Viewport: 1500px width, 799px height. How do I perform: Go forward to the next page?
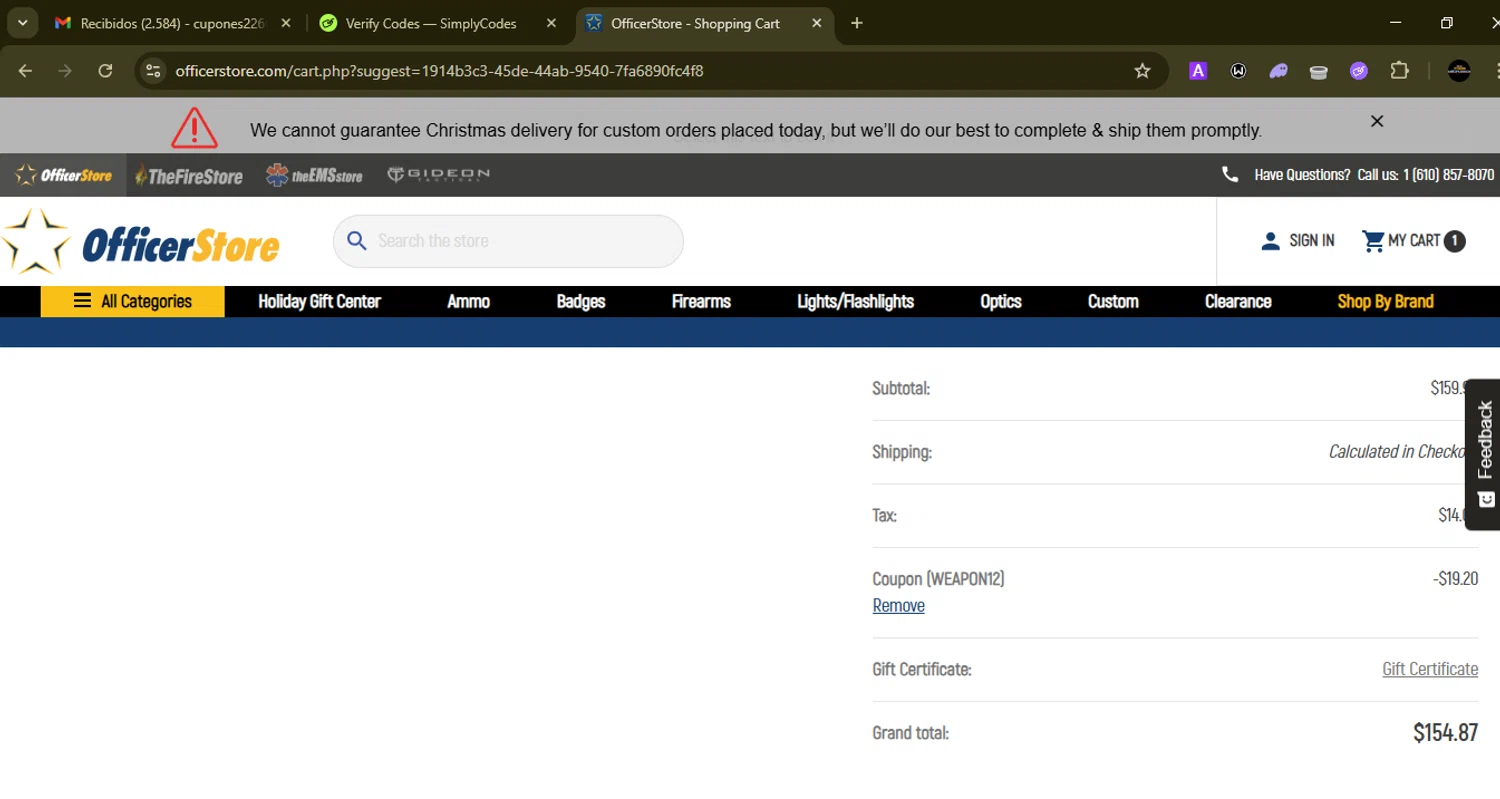pyautogui.click(x=65, y=71)
